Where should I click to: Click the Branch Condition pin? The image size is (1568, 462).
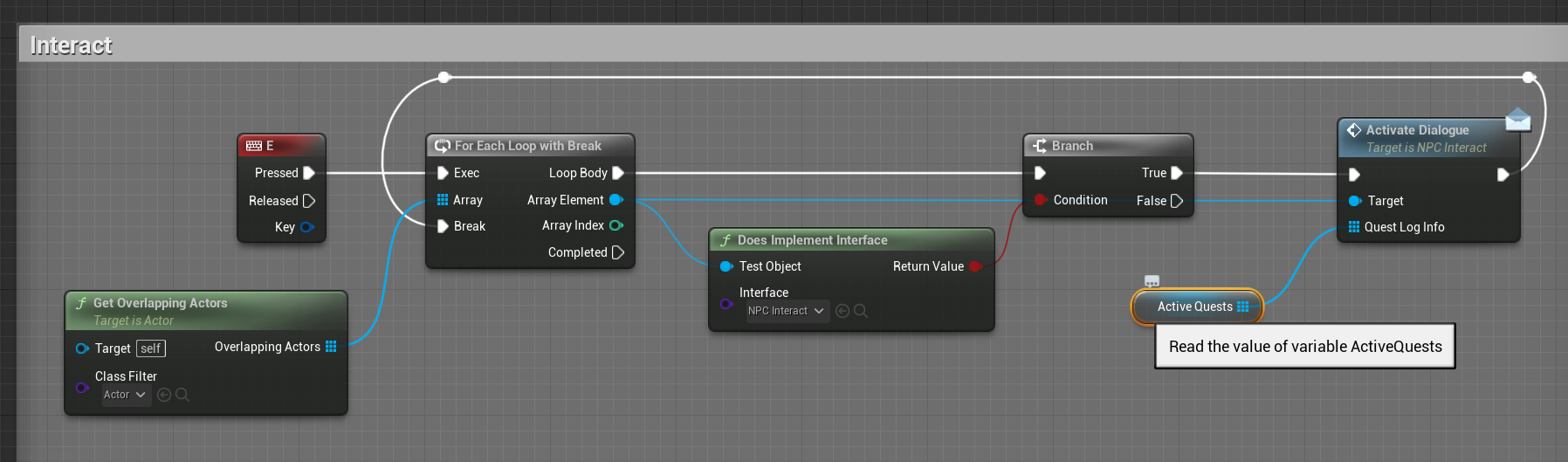1041,200
